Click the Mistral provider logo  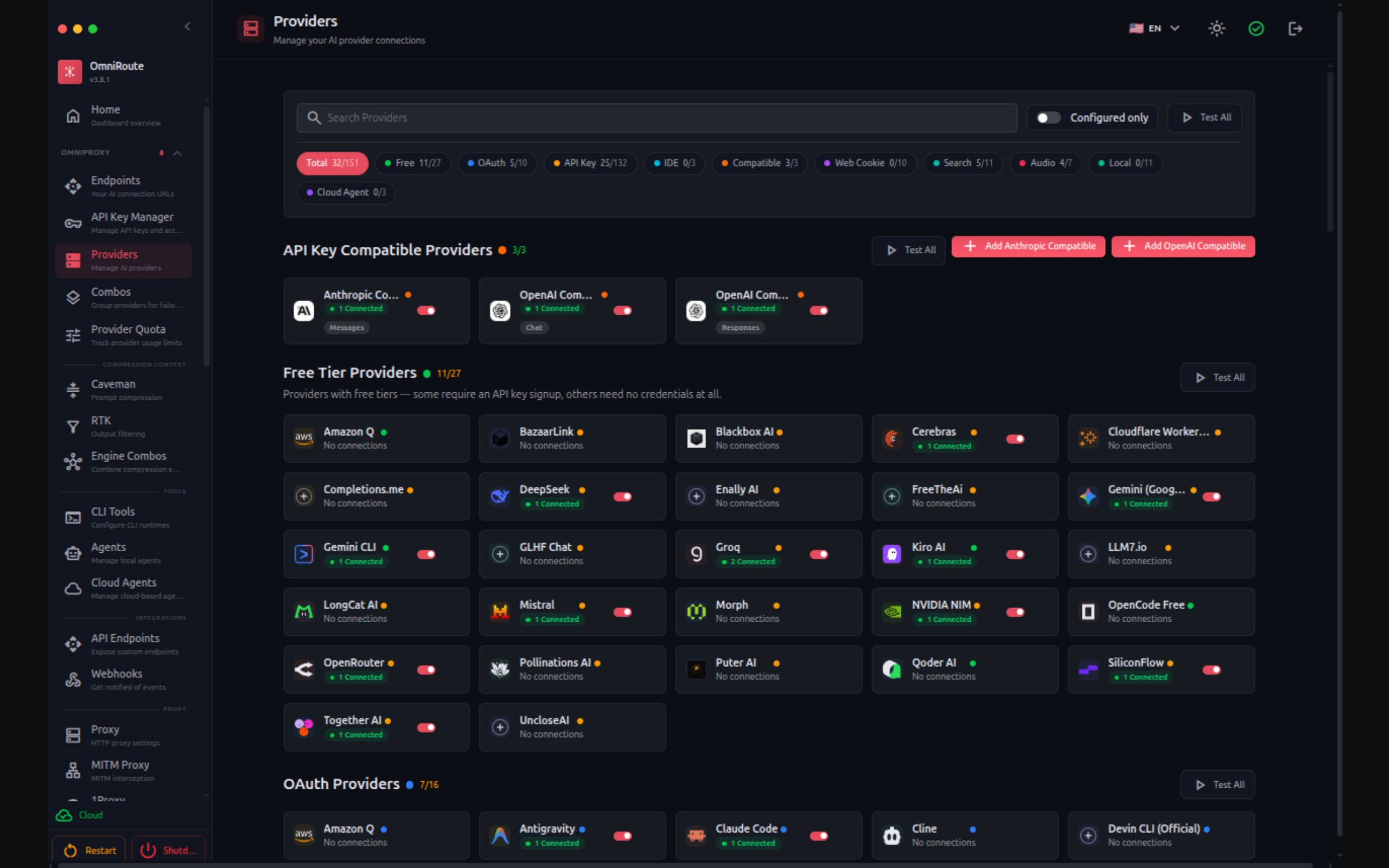coord(500,611)
